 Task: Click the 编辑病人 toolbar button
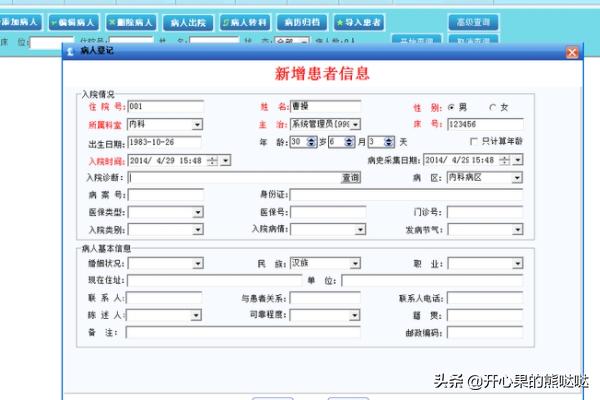[73, 21]
